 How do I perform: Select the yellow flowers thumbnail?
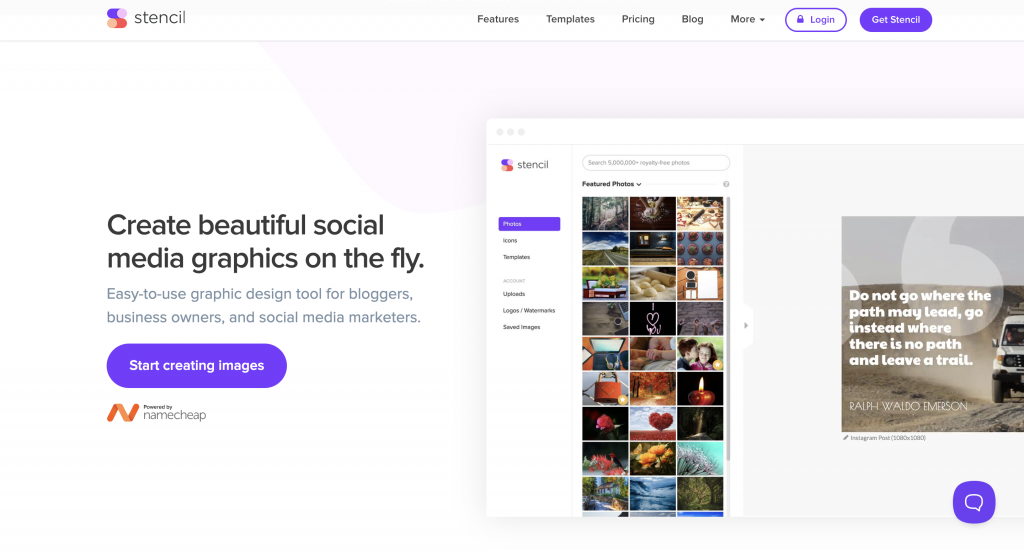pyautogui.click(x=652, y=459)
